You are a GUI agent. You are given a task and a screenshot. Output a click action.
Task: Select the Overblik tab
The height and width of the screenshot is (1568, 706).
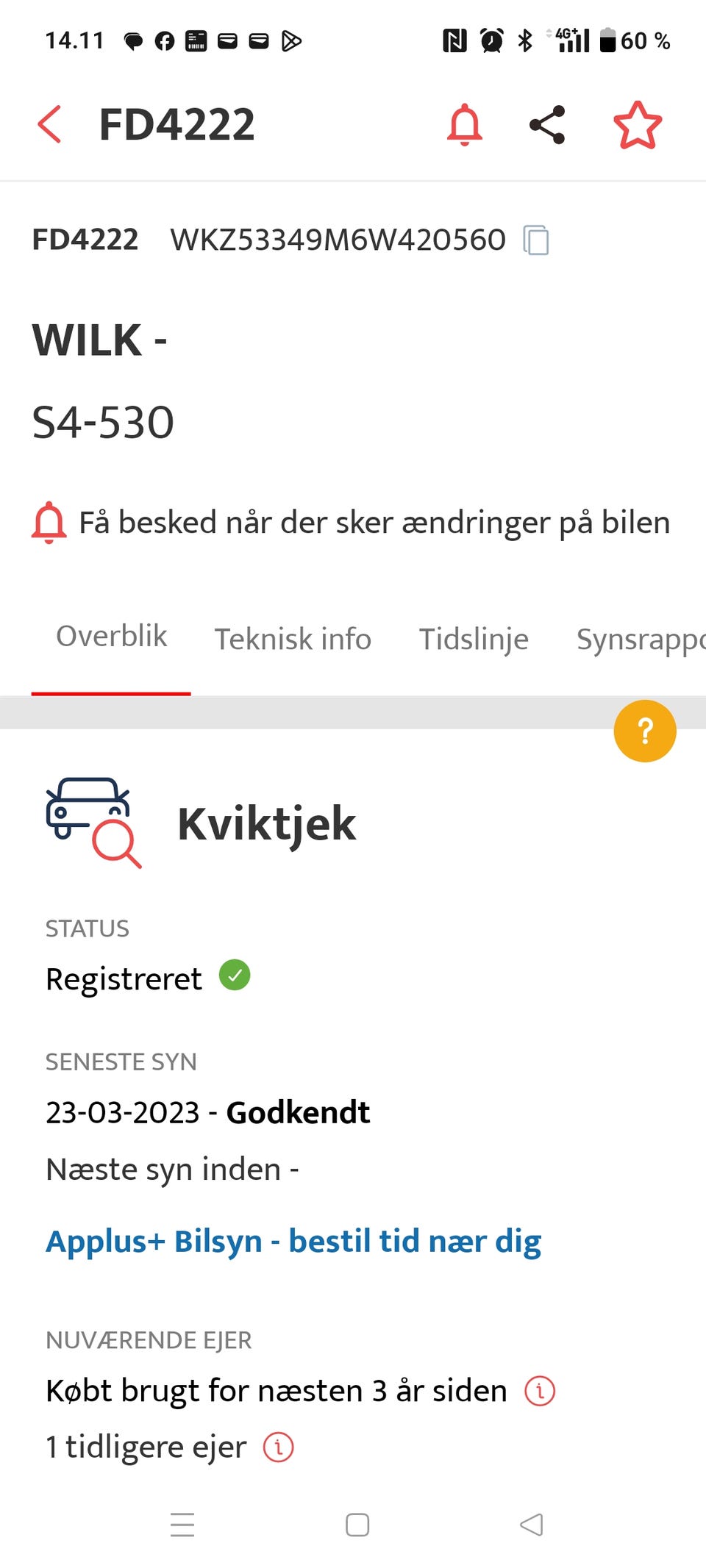click(112, 637)
